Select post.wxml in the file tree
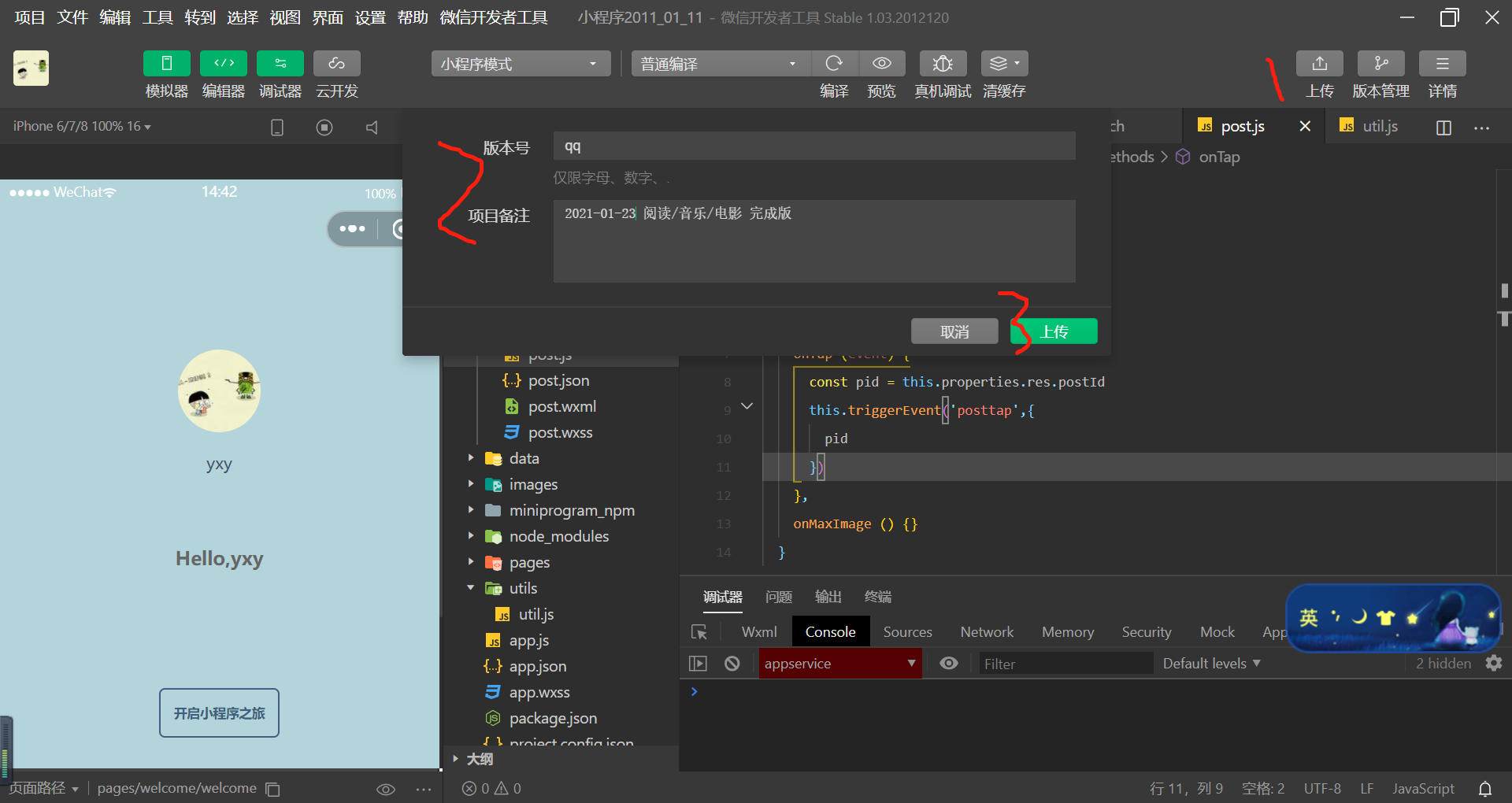Screen dimensions: 1512x803 pos(561,406)
